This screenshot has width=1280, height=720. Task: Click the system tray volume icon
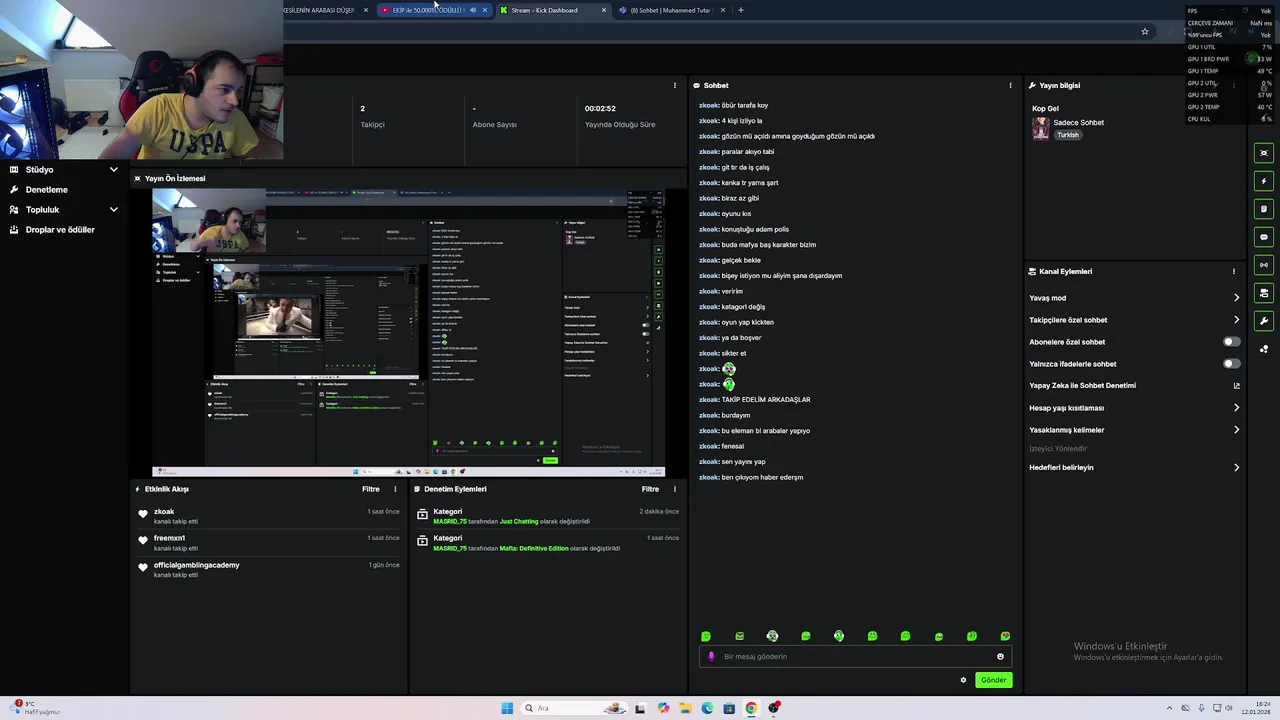pyautogui.click(x=1228, y=708)
